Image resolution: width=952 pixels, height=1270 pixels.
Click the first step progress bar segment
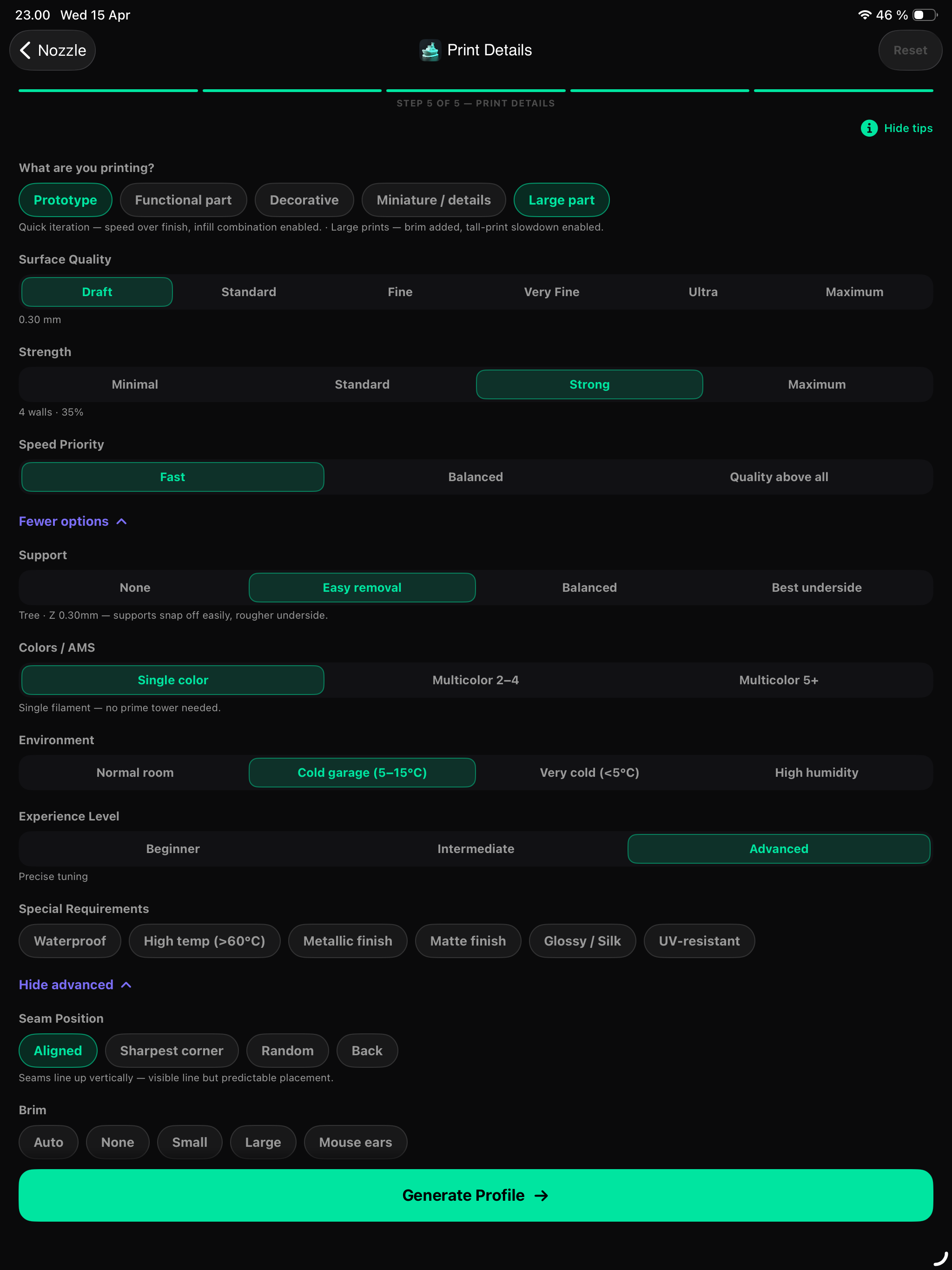(x=108, y=91)
